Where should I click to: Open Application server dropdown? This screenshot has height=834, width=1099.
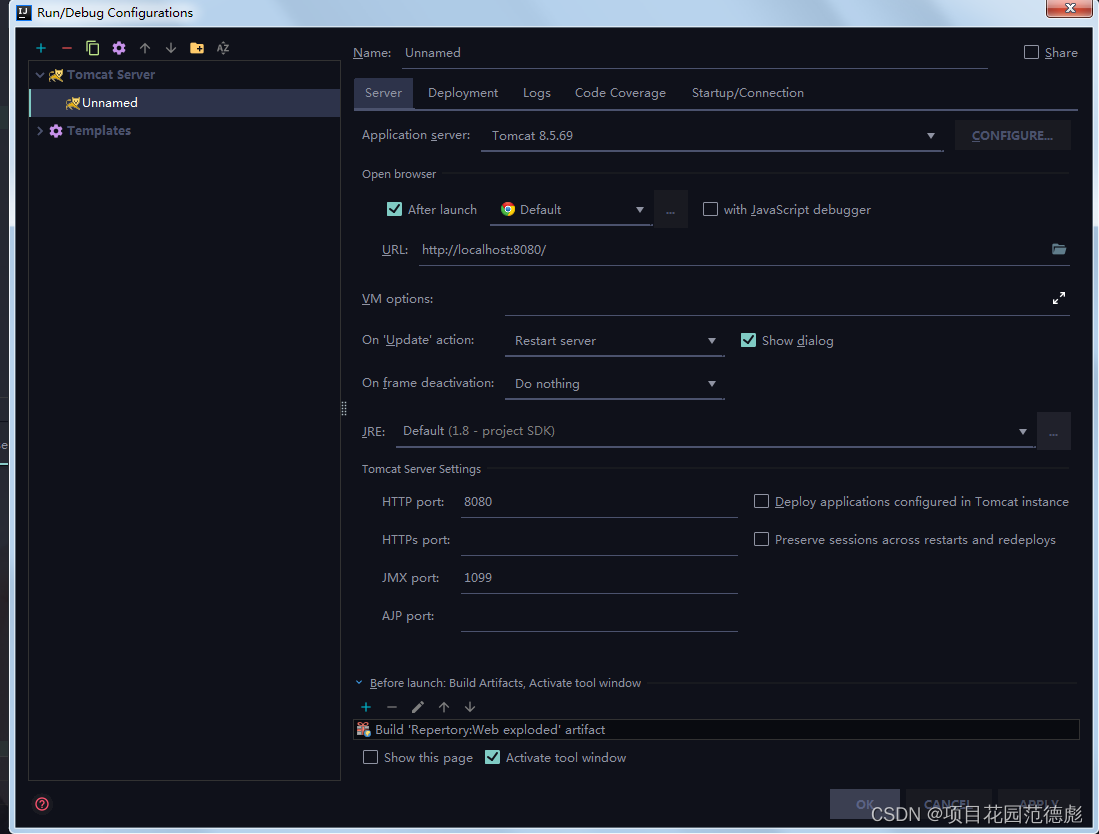pos(712,136)
